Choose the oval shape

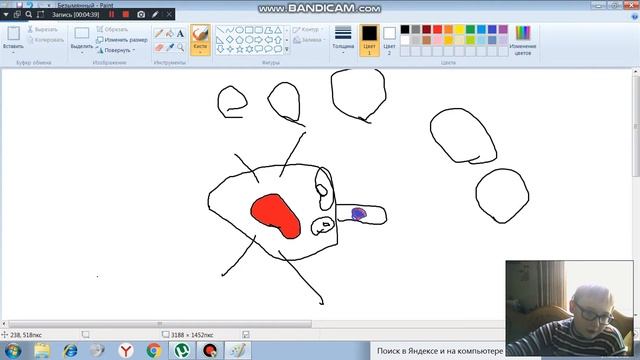(x=240, y=30)
